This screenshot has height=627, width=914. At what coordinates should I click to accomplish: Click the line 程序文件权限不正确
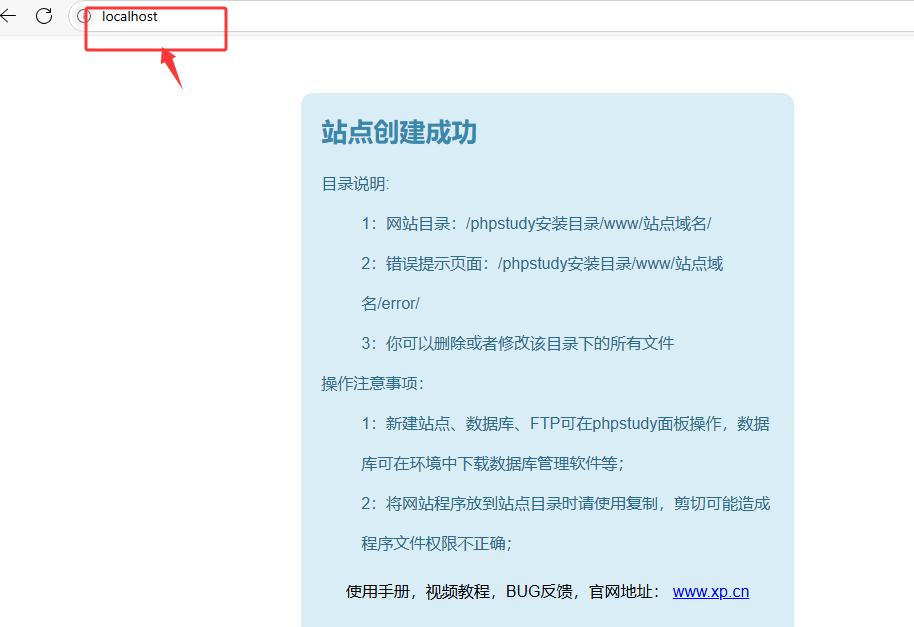436,544
